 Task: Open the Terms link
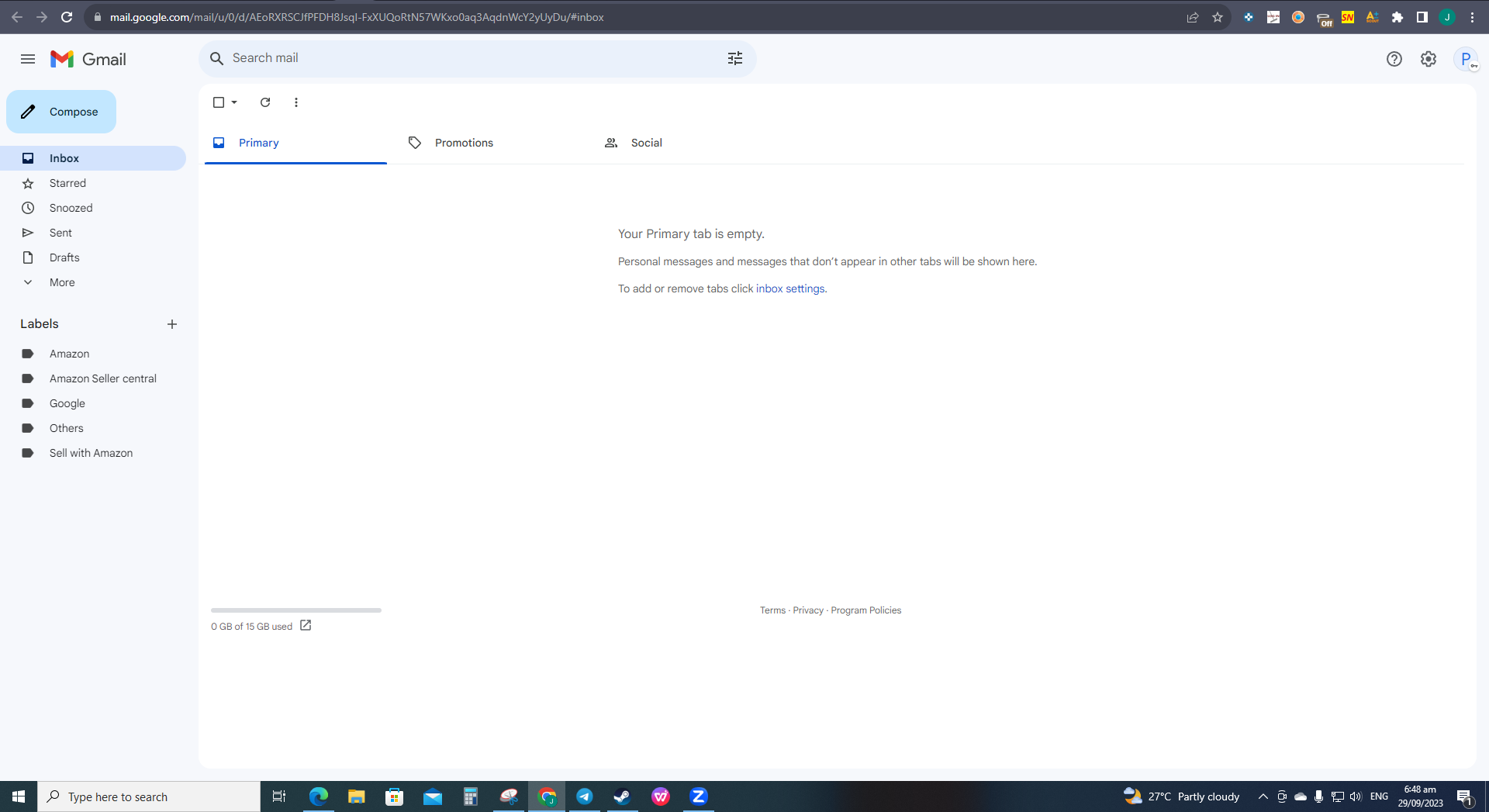[772, 610]
